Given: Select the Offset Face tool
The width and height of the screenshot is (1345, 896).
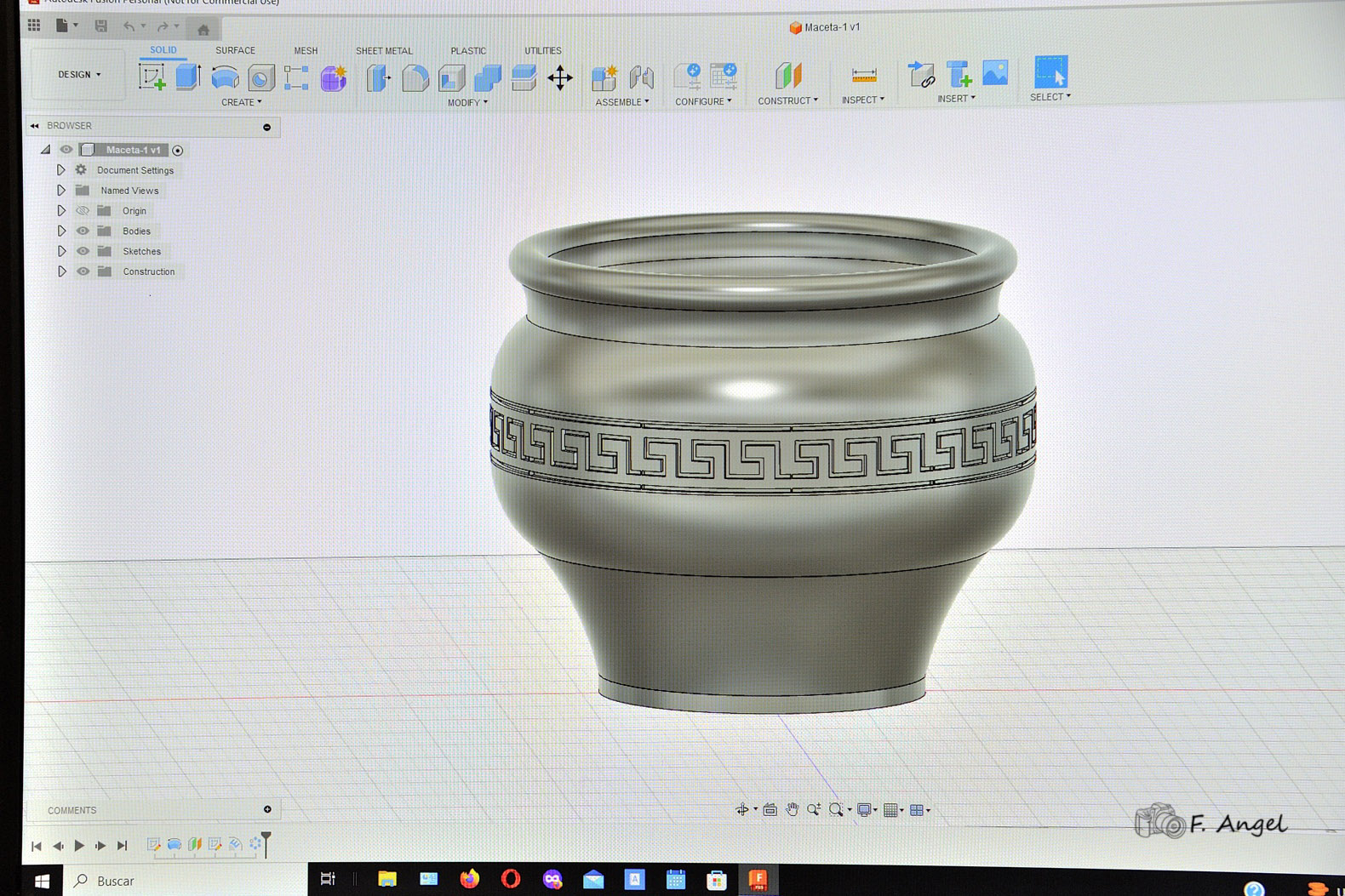Looking at the screenshot, I should tap(524, 78).
